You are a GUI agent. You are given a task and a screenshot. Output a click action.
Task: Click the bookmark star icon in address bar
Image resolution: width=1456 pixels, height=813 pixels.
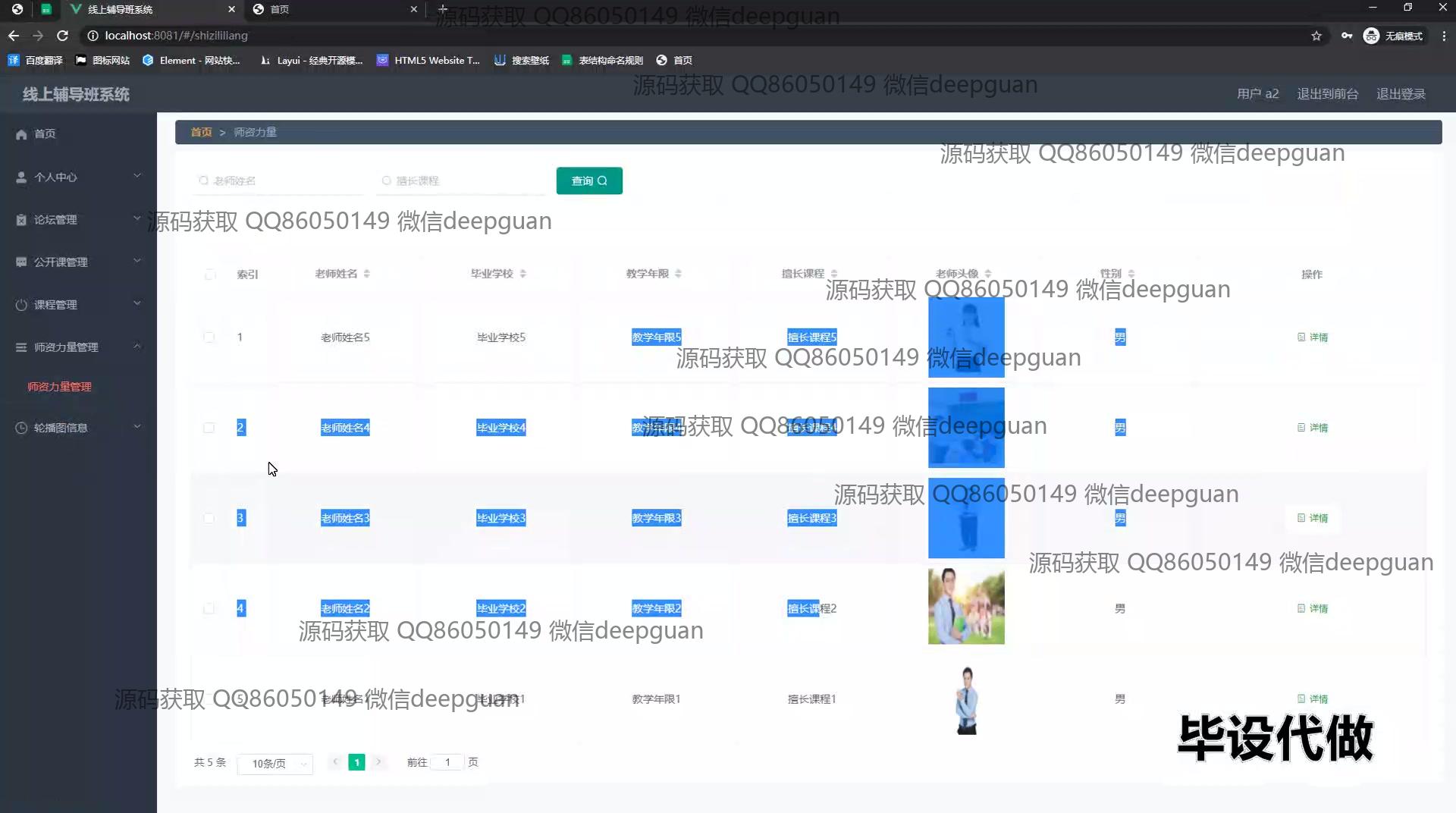tap(1316, 36)
